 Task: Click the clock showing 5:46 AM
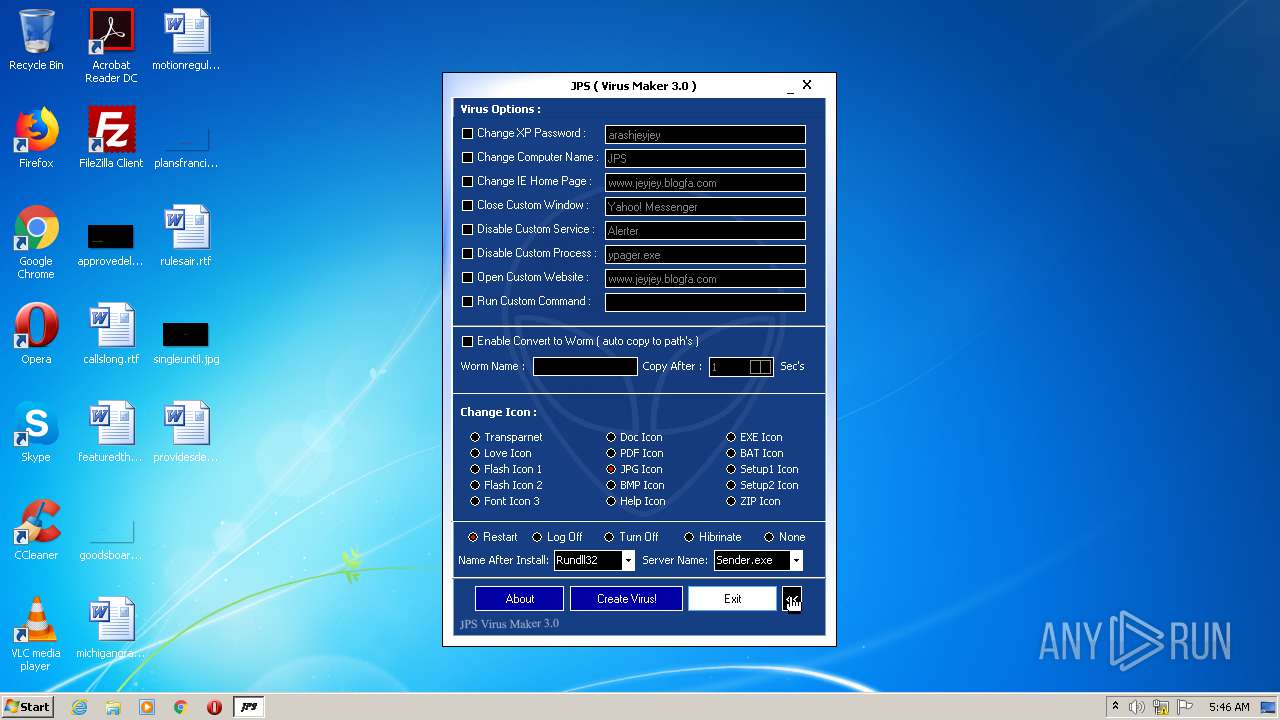click(1228, 707)
